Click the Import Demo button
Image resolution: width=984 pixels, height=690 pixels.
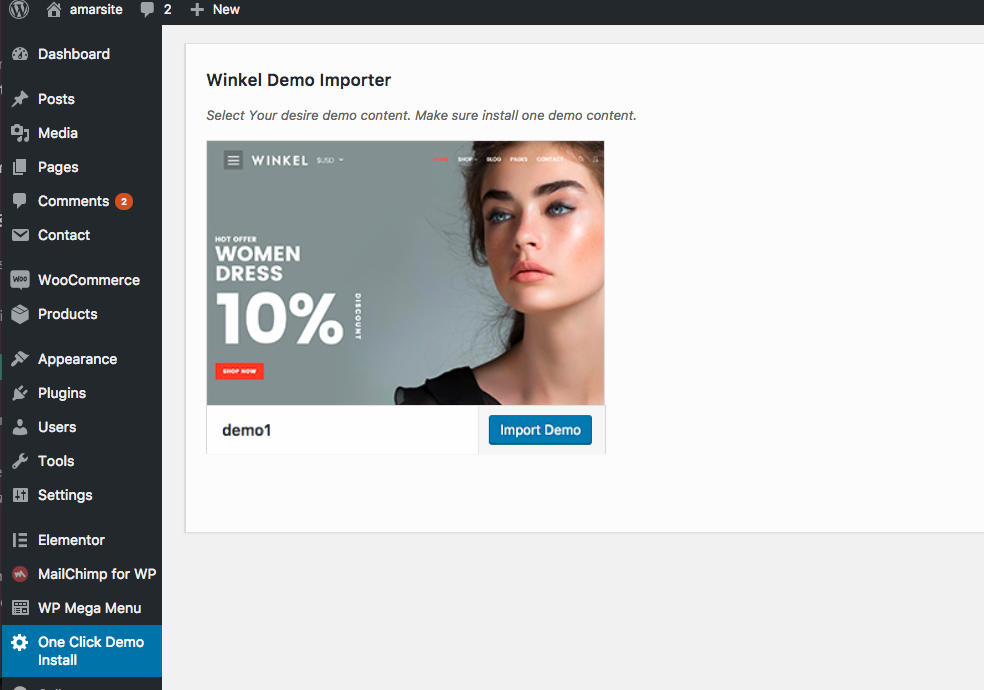coord(540,430)
